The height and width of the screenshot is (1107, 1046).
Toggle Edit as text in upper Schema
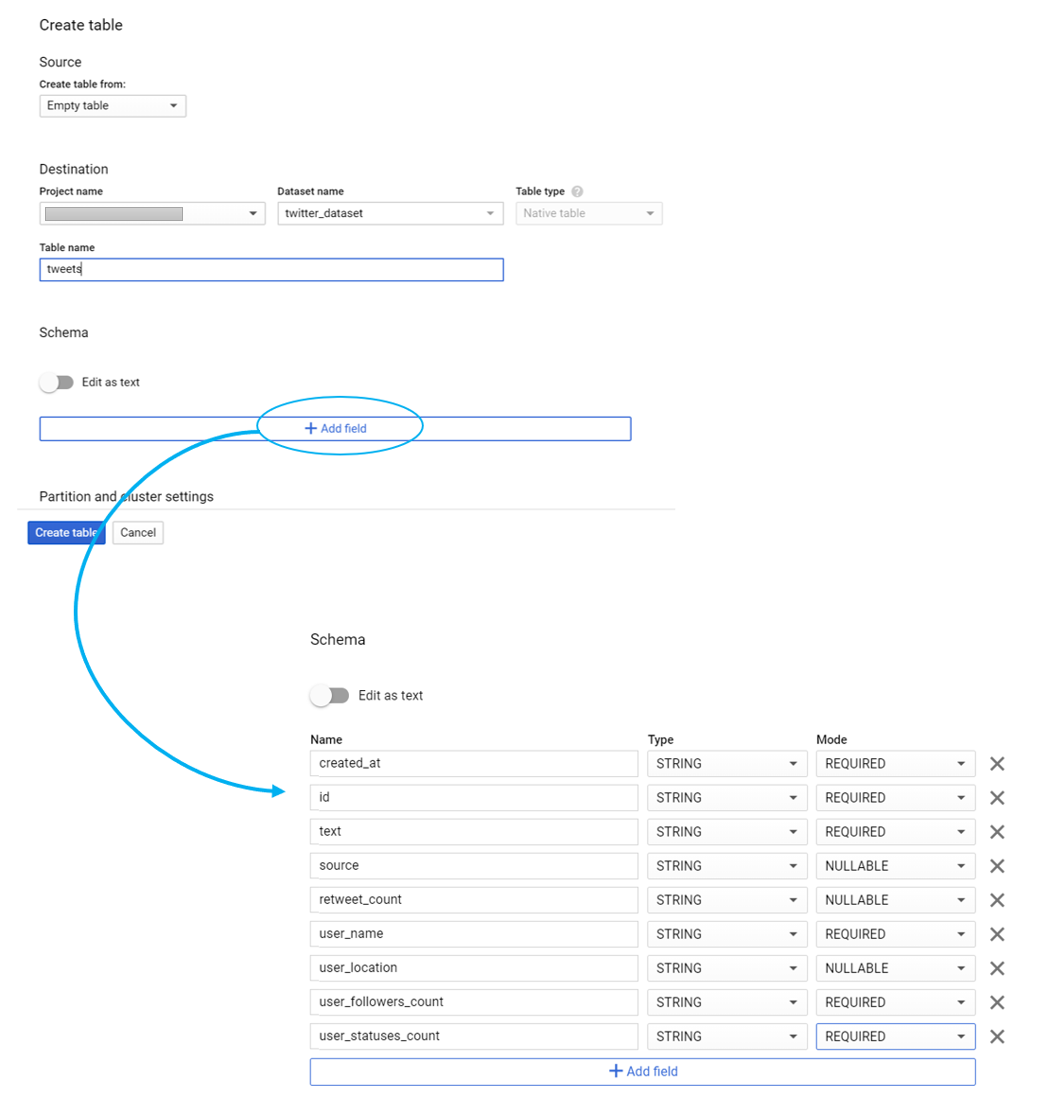(x=56, y=382)
